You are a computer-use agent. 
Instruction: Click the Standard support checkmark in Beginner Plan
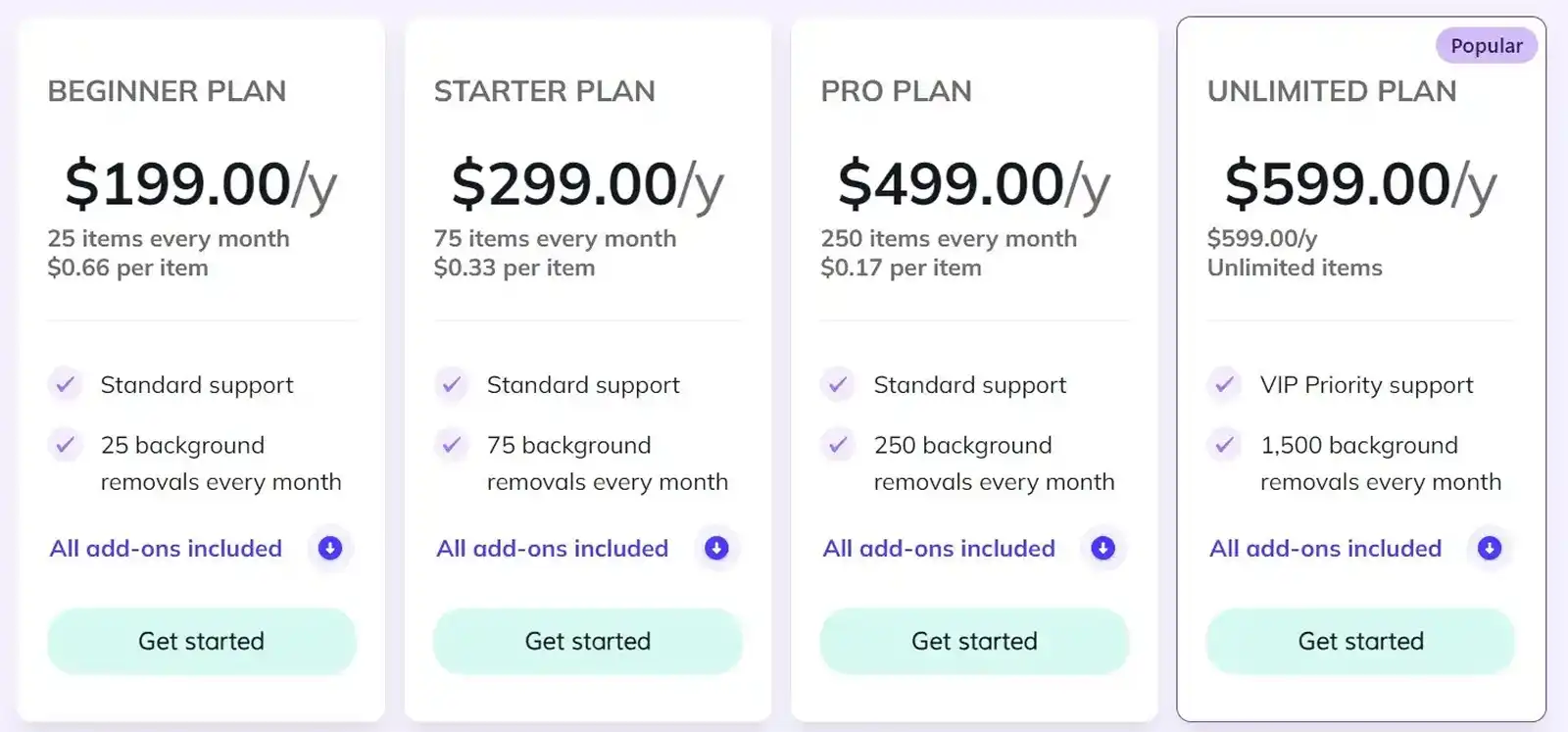[x=65, y=384]
